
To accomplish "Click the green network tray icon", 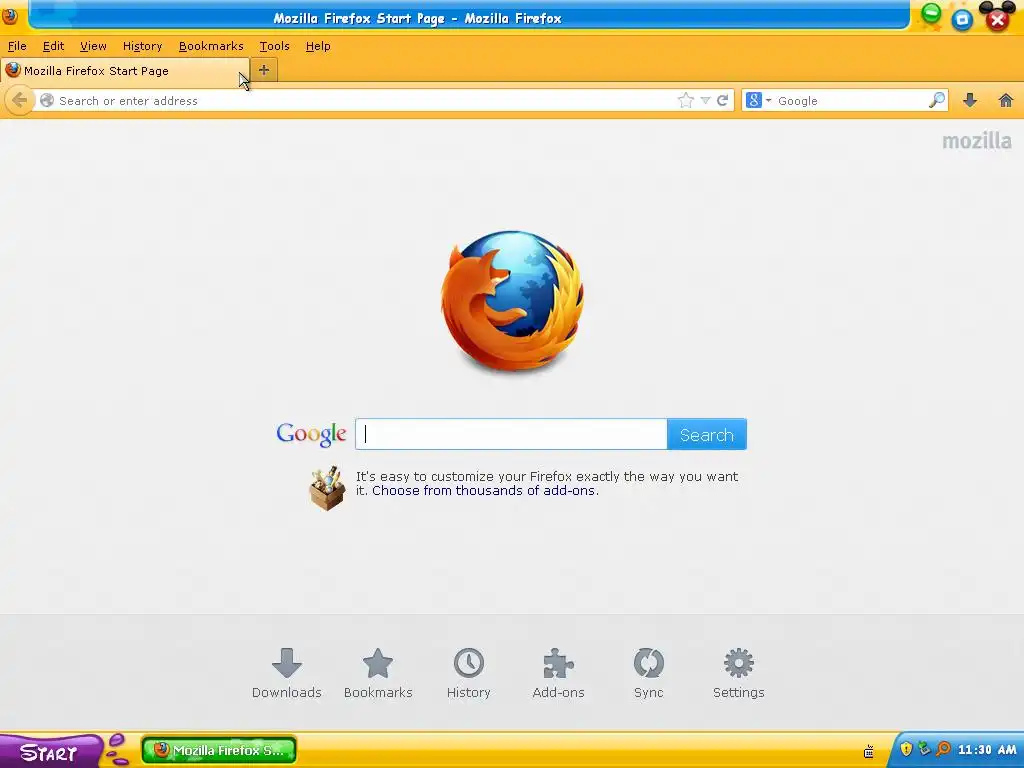I will click(x=923, y=749).
